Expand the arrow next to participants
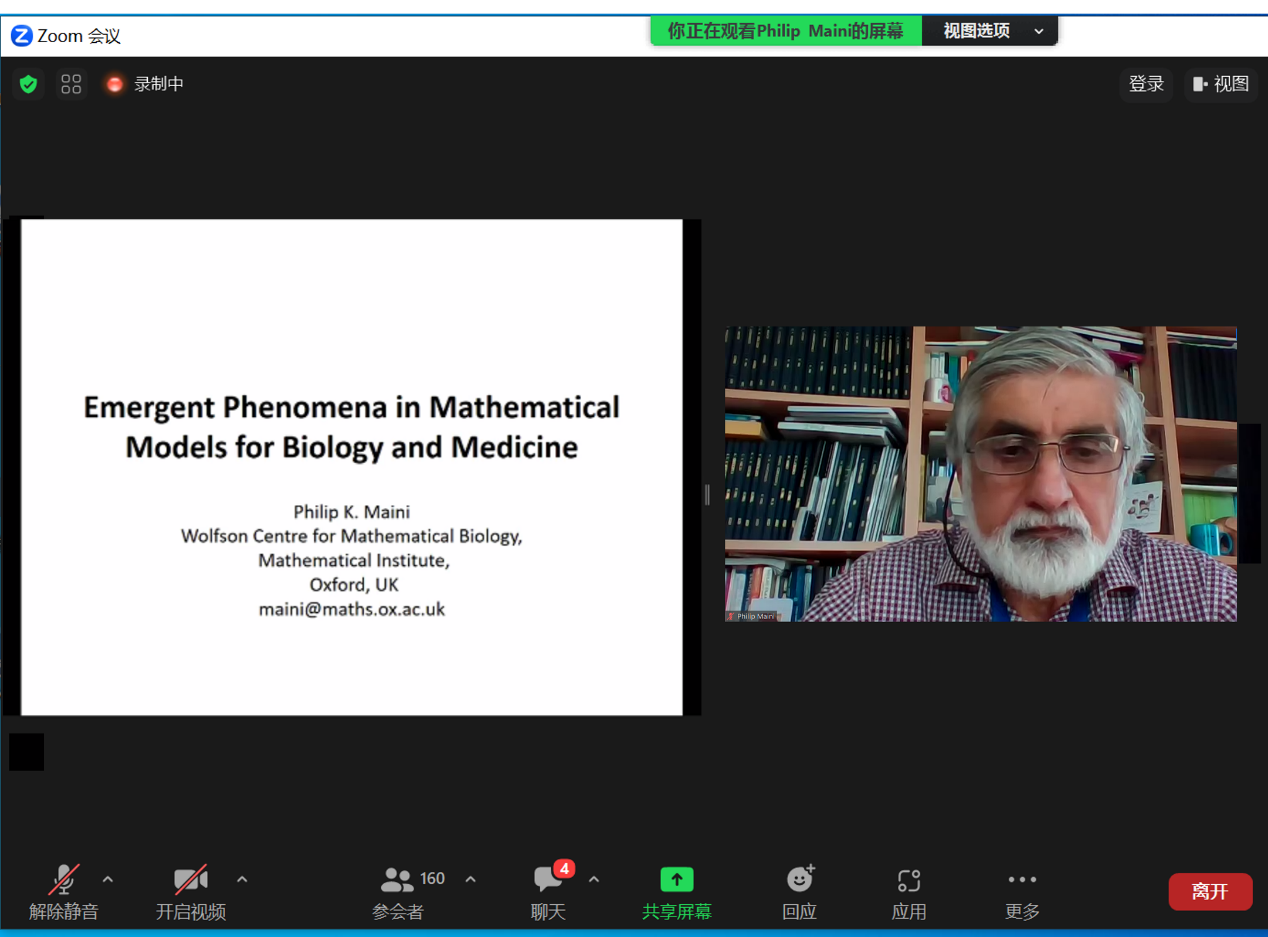Viewport: 1268px width, 937px height. pyautogui.click(x=471, y=879)
